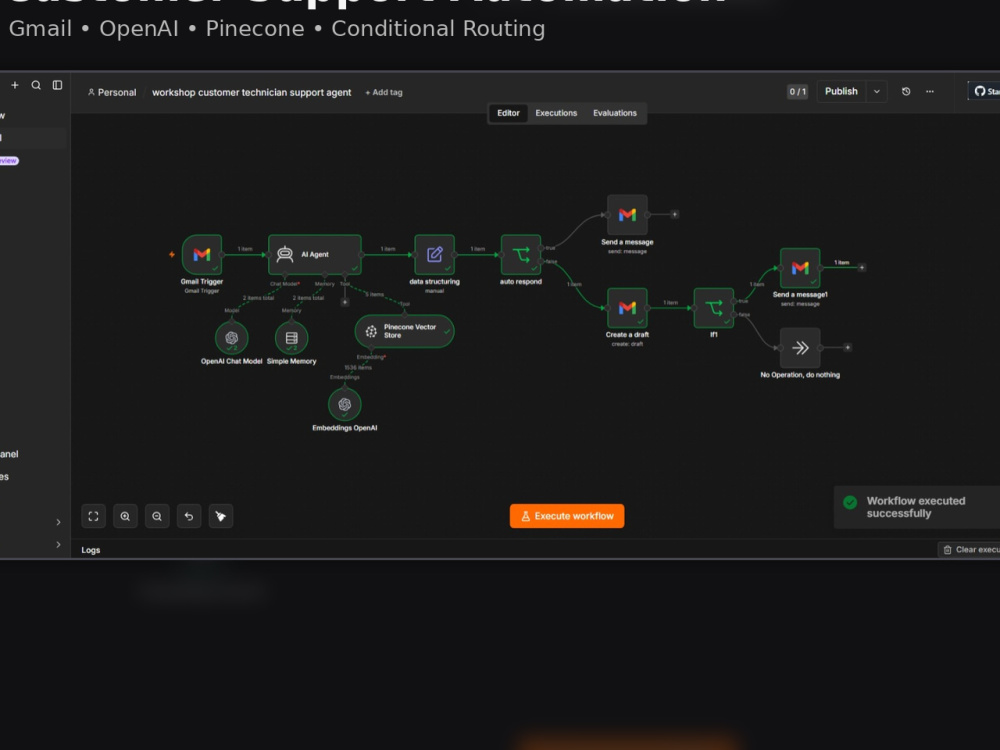Select the If1 condition node
This screenshot has width=1000, height=750.
(714, 308)
